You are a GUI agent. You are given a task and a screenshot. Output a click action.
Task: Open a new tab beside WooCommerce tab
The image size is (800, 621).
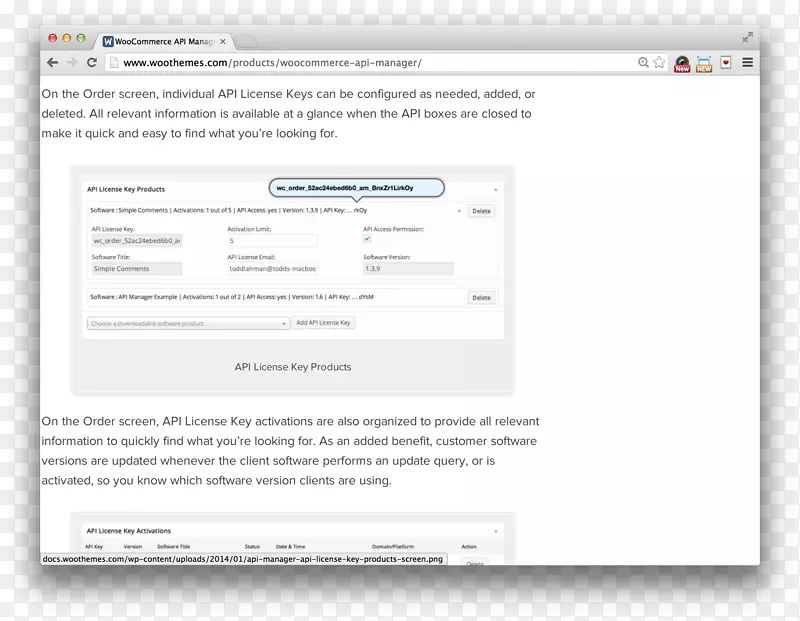click(247, 41)
